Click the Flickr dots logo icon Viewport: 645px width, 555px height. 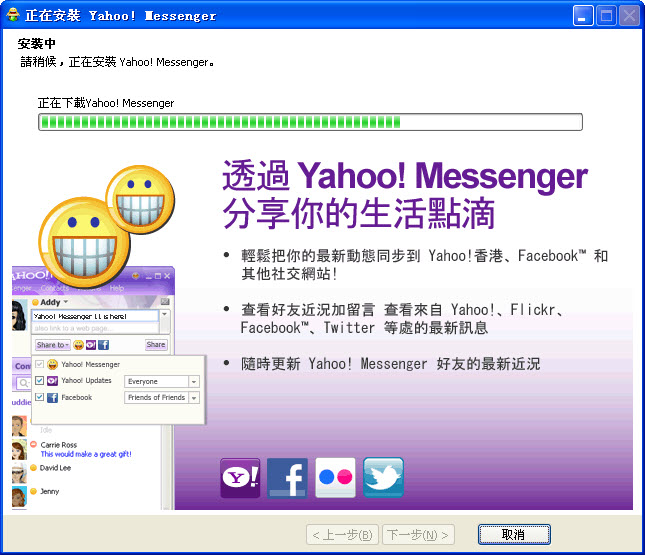[335, 478]
